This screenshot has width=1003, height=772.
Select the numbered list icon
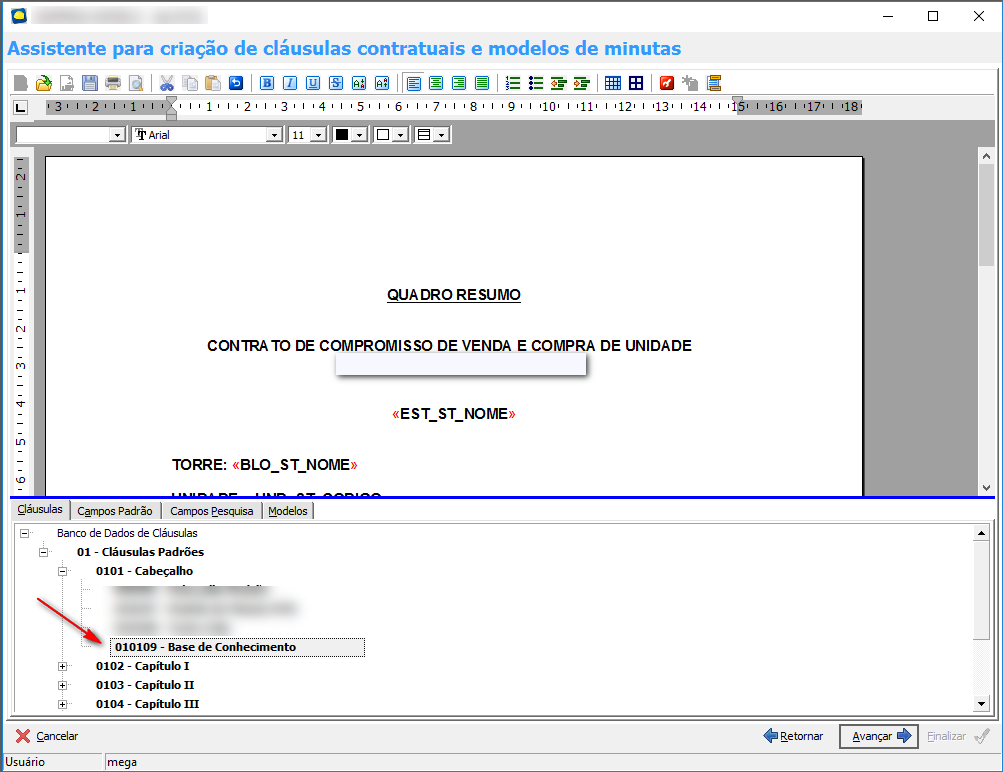tap(513, 83)
